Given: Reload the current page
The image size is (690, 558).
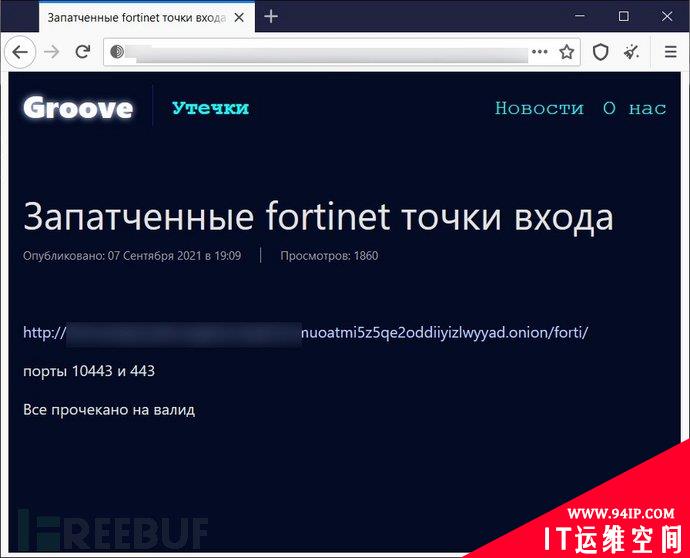Looking at the screenshot, I should click(x=83, y=52).
